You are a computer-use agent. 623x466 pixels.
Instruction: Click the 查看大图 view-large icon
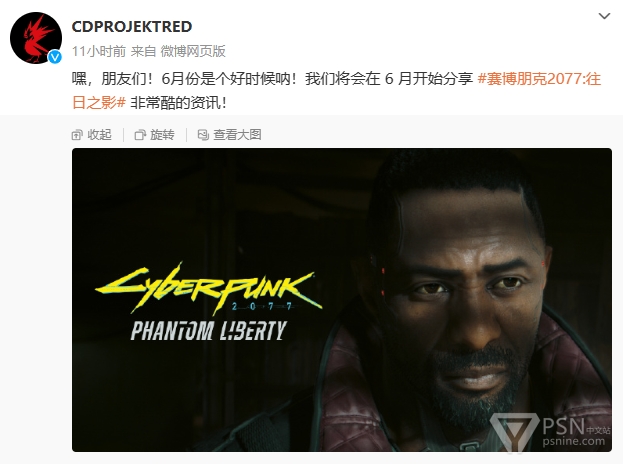point(203,135)
